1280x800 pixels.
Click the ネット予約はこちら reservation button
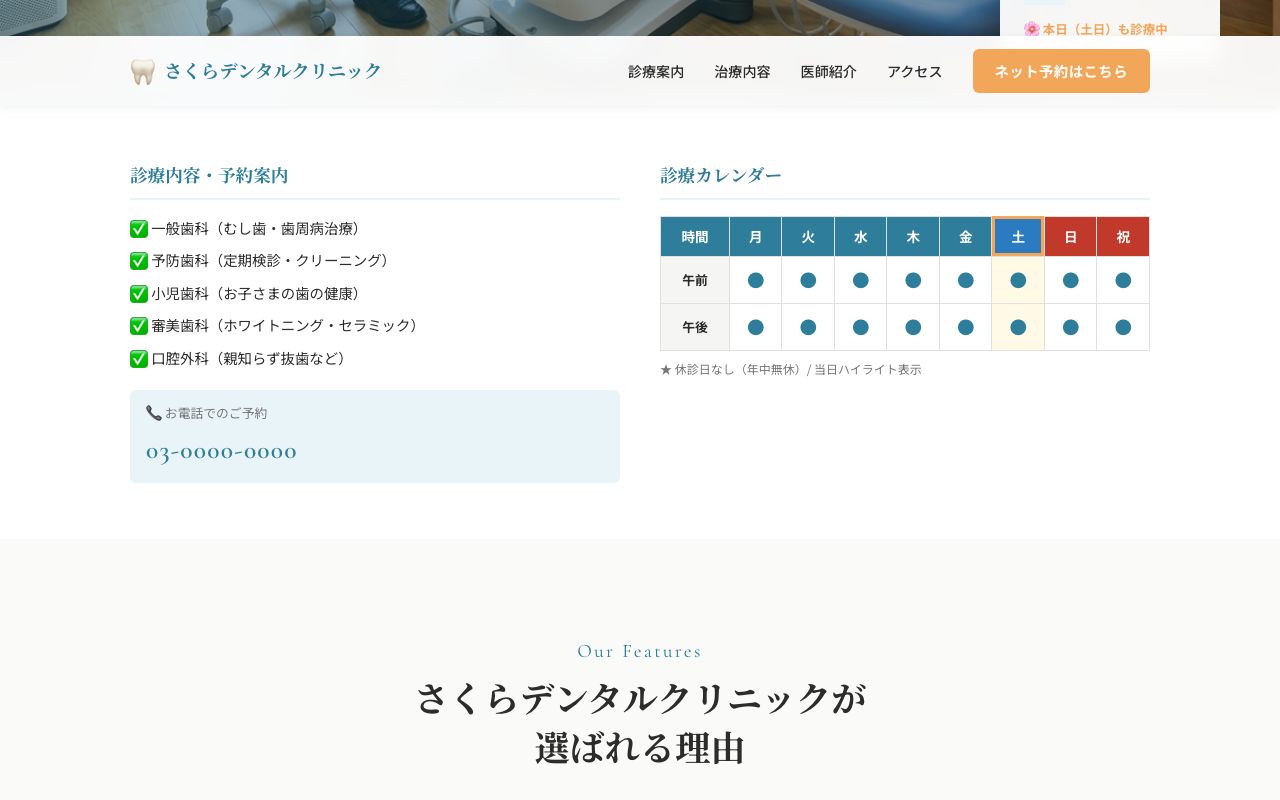coord(1061,71)
